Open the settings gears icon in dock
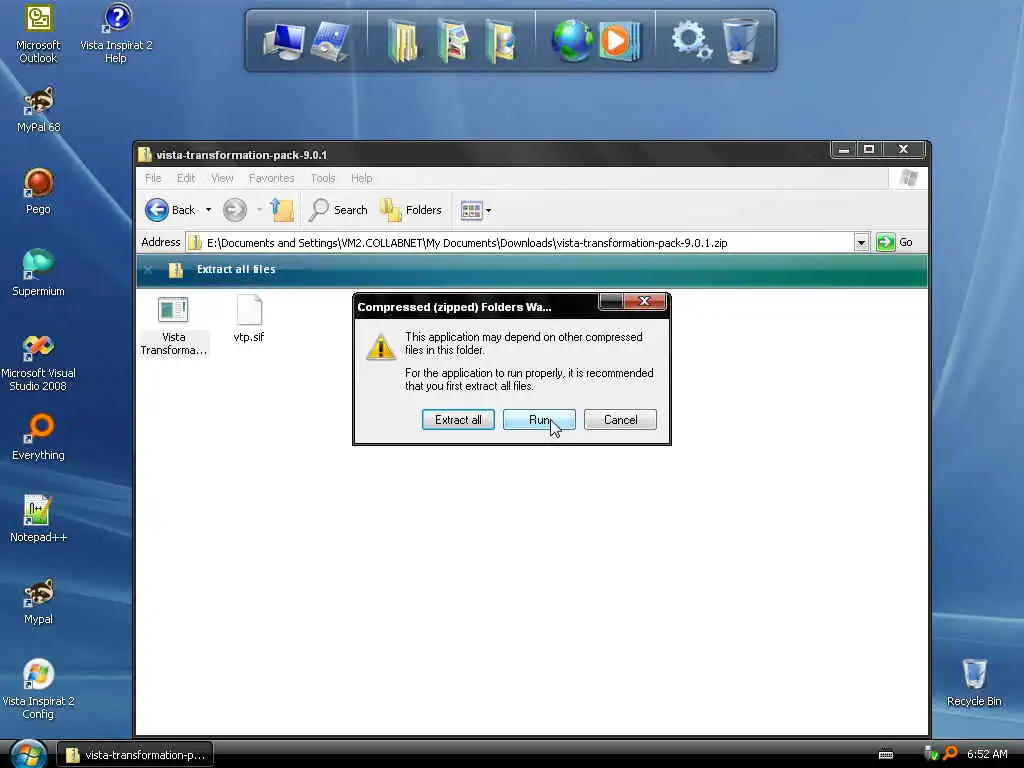This screenshot has height=768, width=1024. [692, 40]
